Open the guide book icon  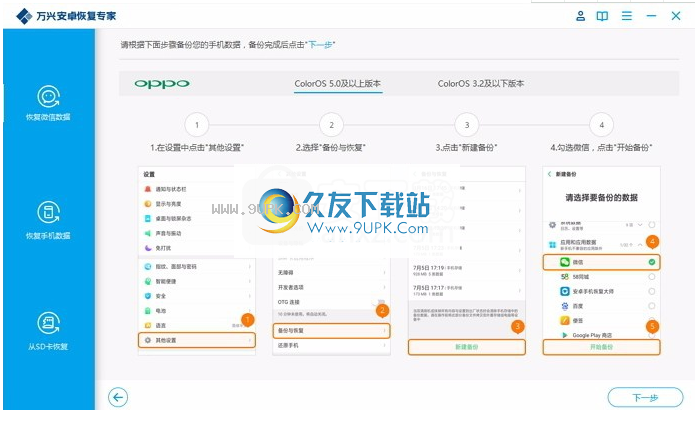[x=602, y=16]
